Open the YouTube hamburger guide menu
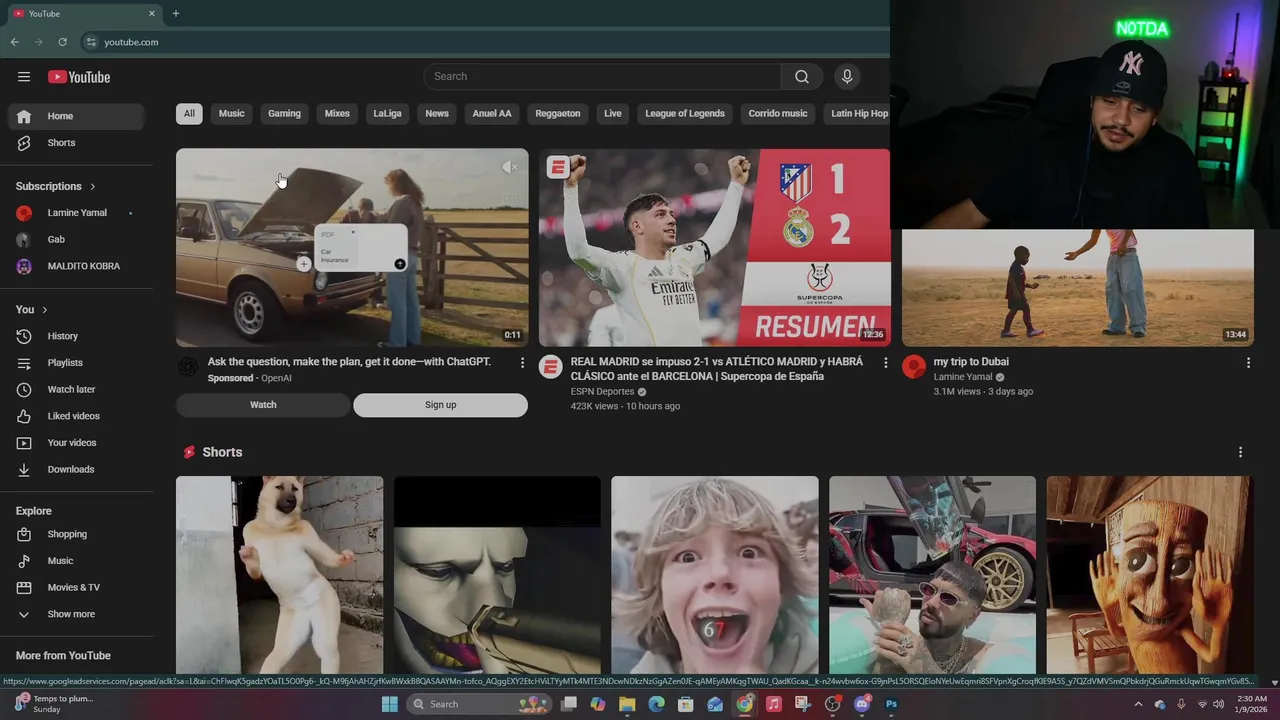Viewport: 1280px width, 720px height. coord(24,77)
